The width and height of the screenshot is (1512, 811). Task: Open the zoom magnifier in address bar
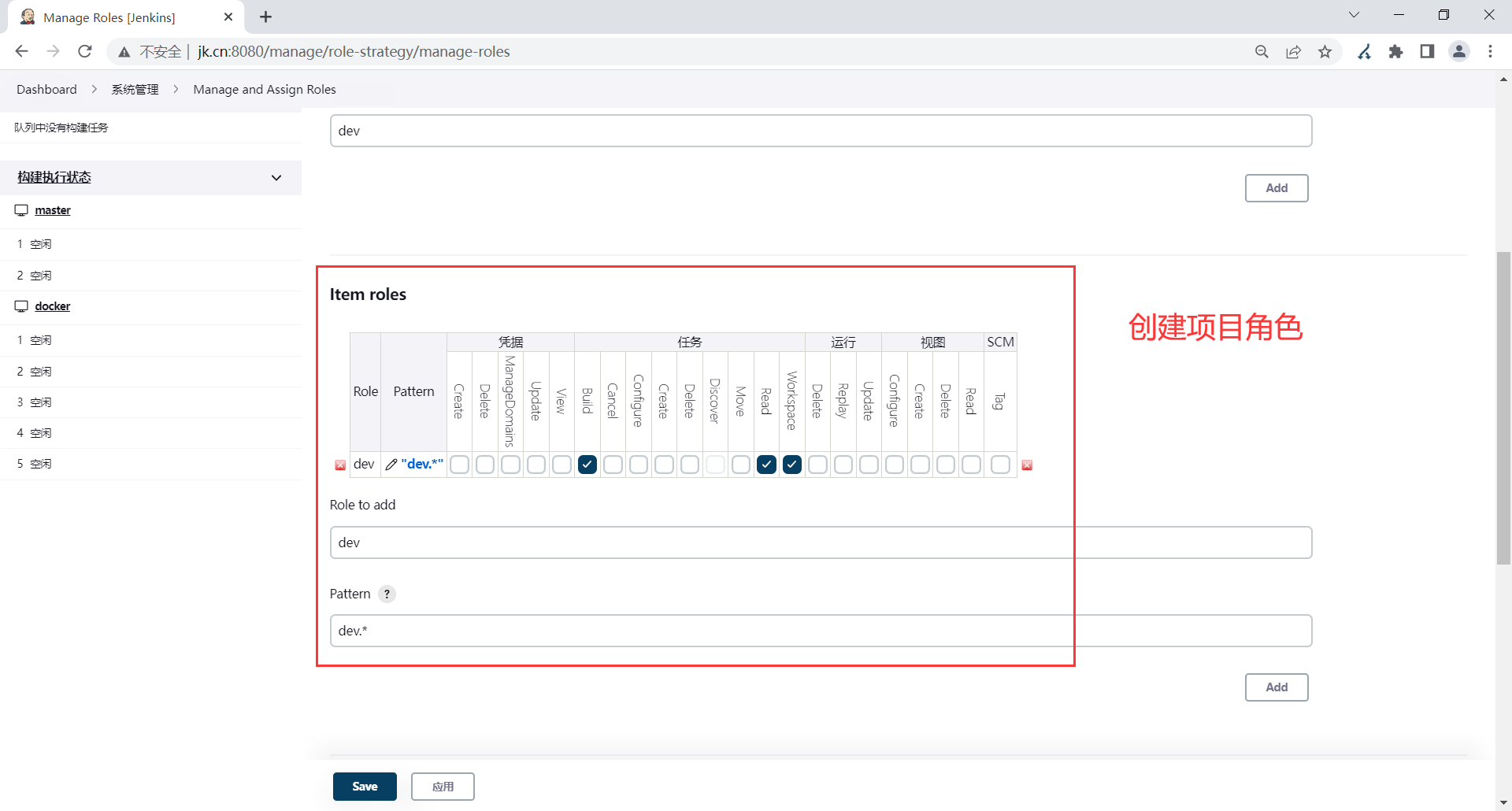pyautogui.click(x=1262, y=51)
